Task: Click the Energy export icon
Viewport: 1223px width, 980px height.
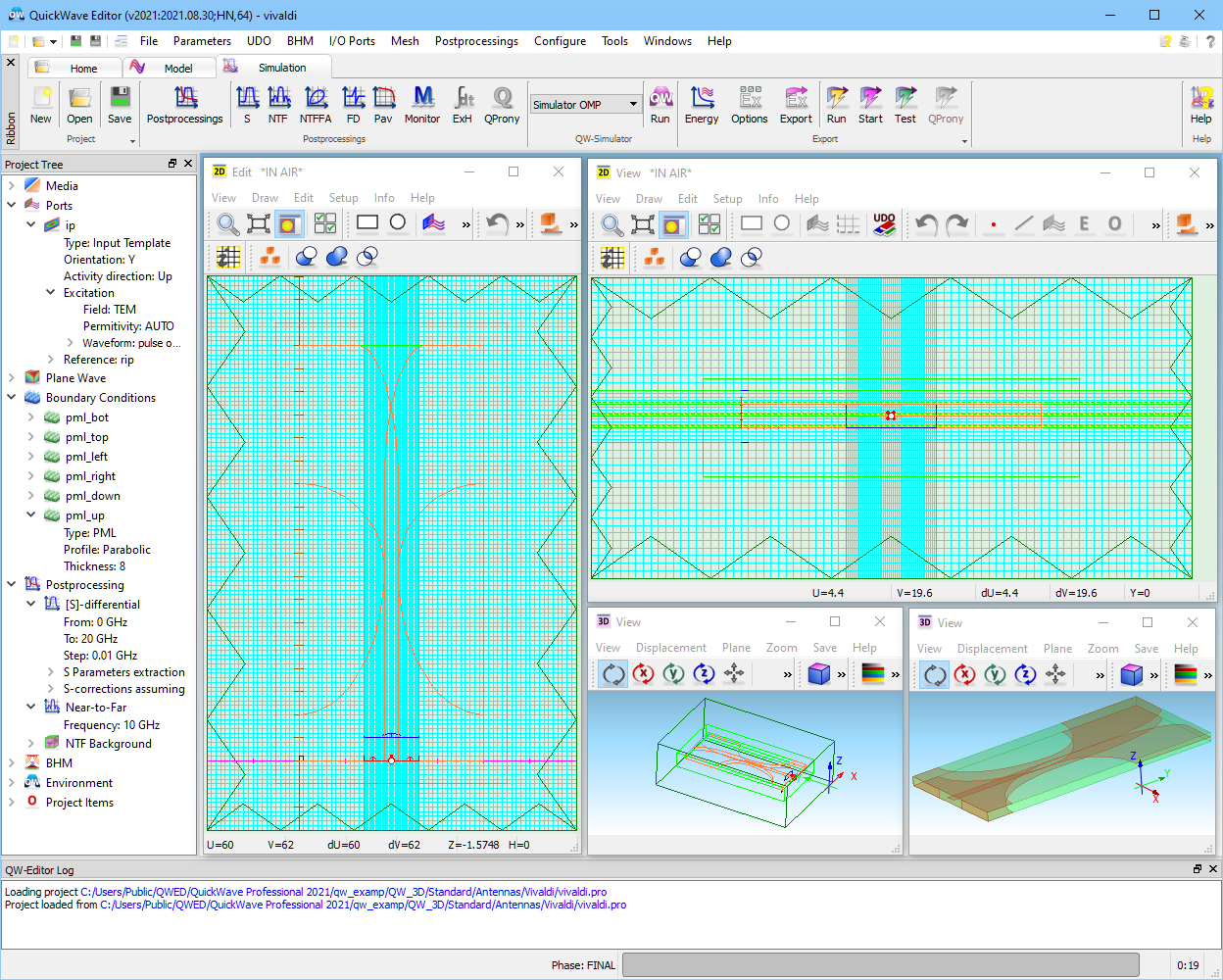Action: (702, 106)
